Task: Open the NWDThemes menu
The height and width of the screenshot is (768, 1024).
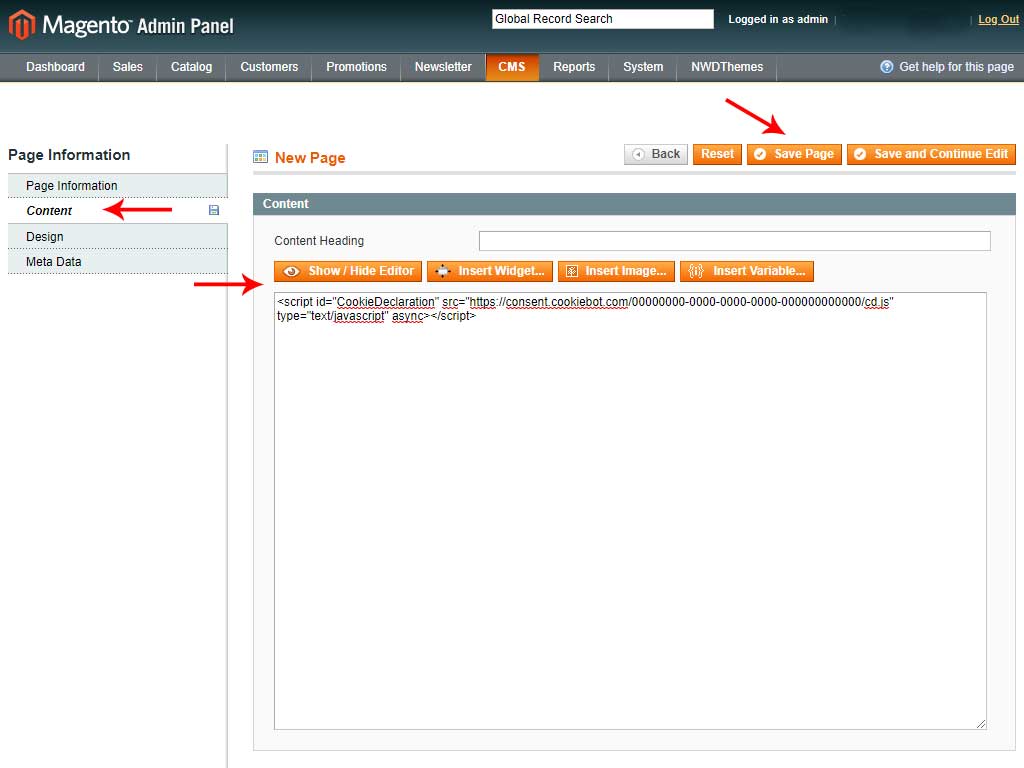Action: pos(727,67)
